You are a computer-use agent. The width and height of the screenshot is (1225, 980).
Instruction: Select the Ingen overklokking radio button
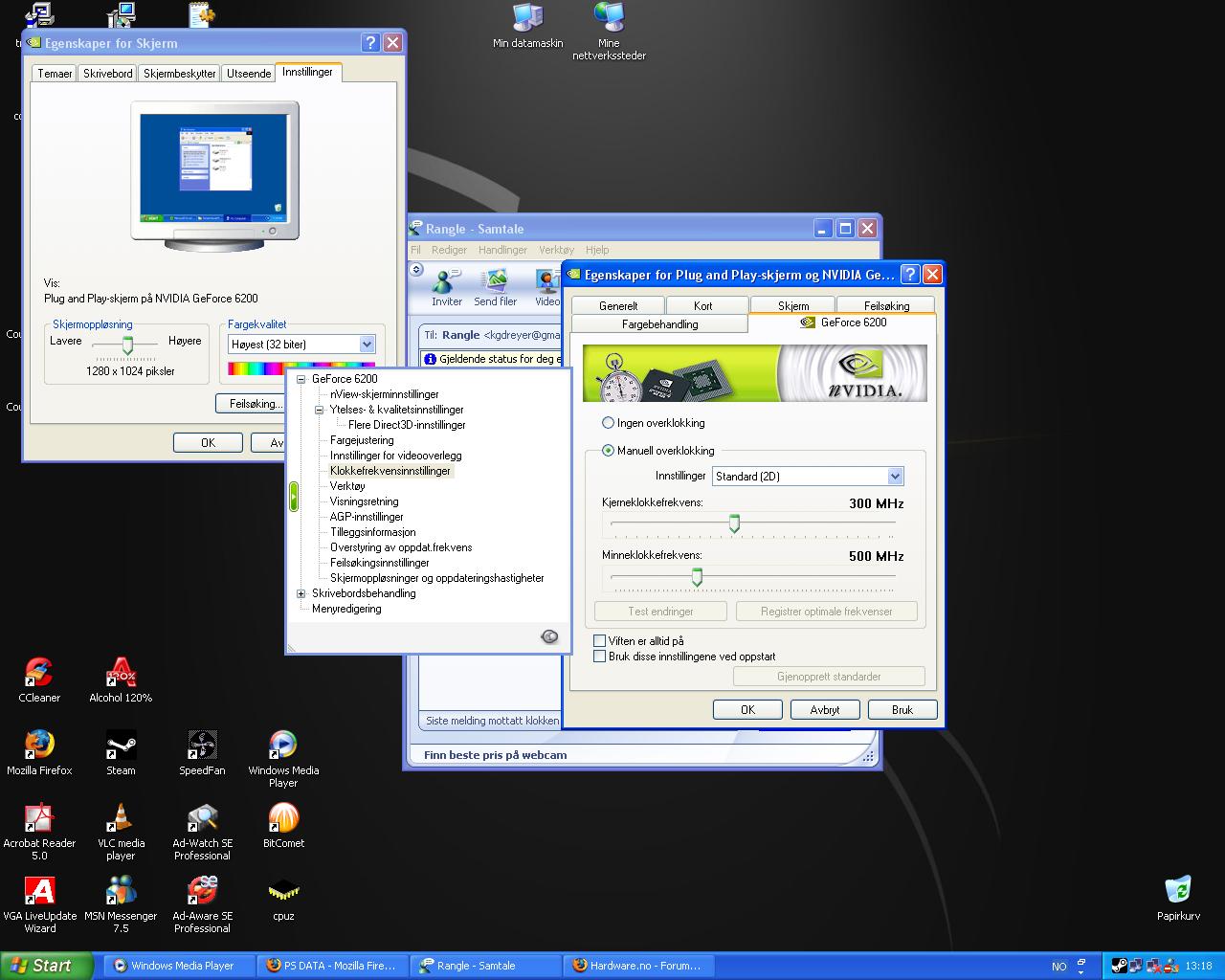coord(608,423)
